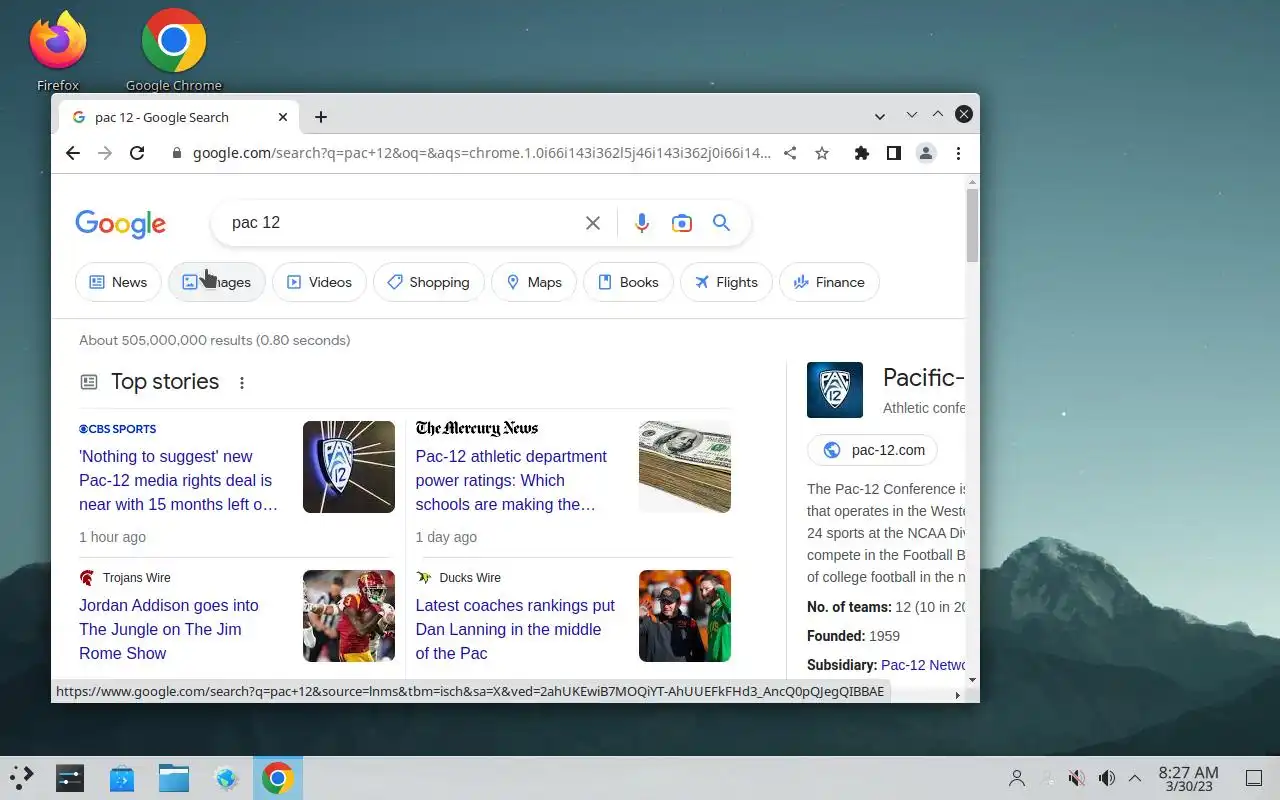1280x800 pixels.
Task: Open the system settings taskbar icon
Action: click(70, 778)
